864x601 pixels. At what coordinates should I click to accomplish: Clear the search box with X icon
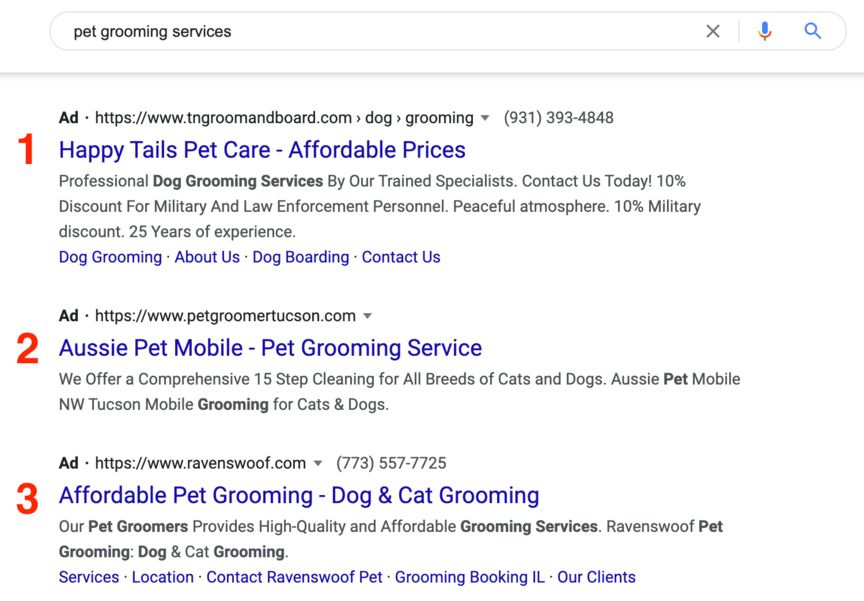713,32
